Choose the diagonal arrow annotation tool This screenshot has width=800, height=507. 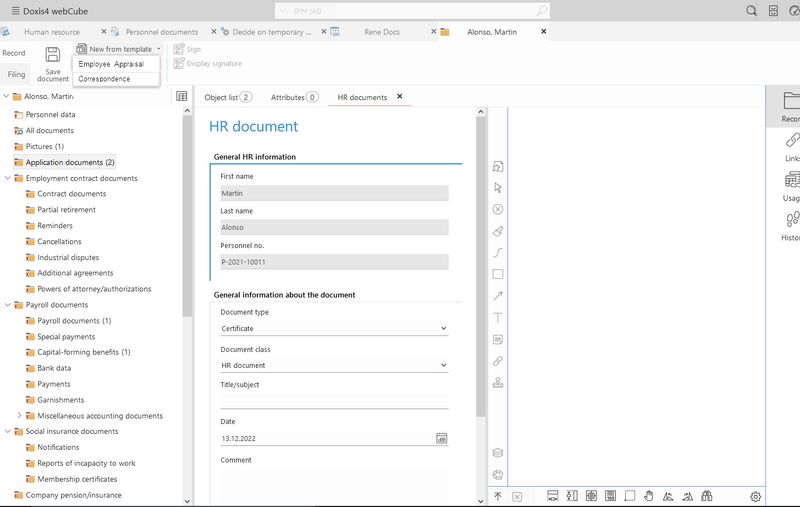click(x=498, y=296)
